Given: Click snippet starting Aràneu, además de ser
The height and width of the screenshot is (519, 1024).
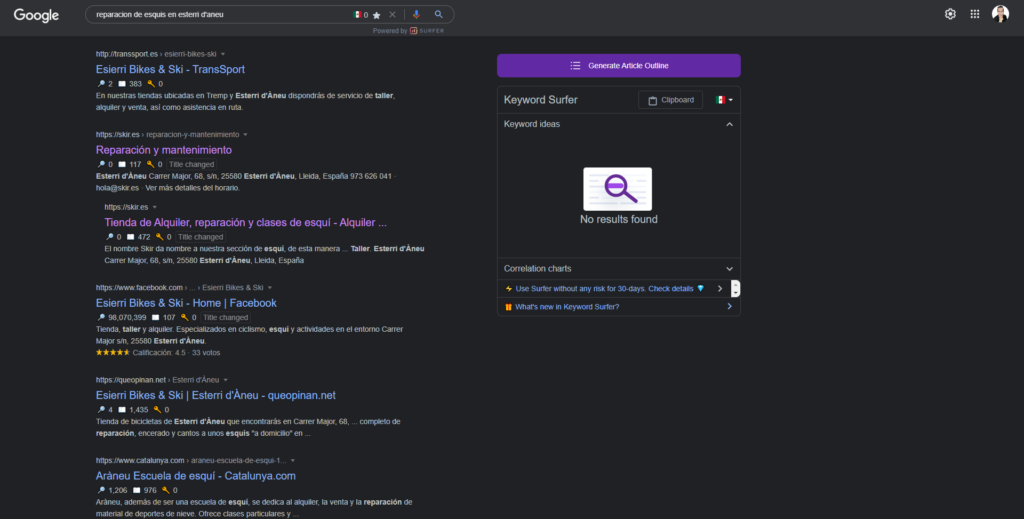Looking at the screenshot, I should click(x=254, y=508).
